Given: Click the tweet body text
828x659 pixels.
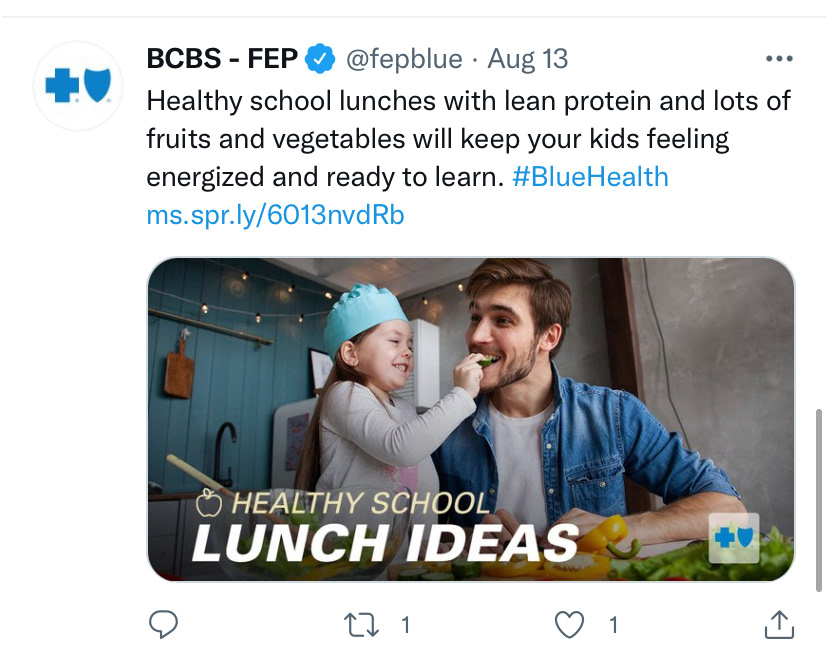Looking at the screenshot, I should coord(468,138).
